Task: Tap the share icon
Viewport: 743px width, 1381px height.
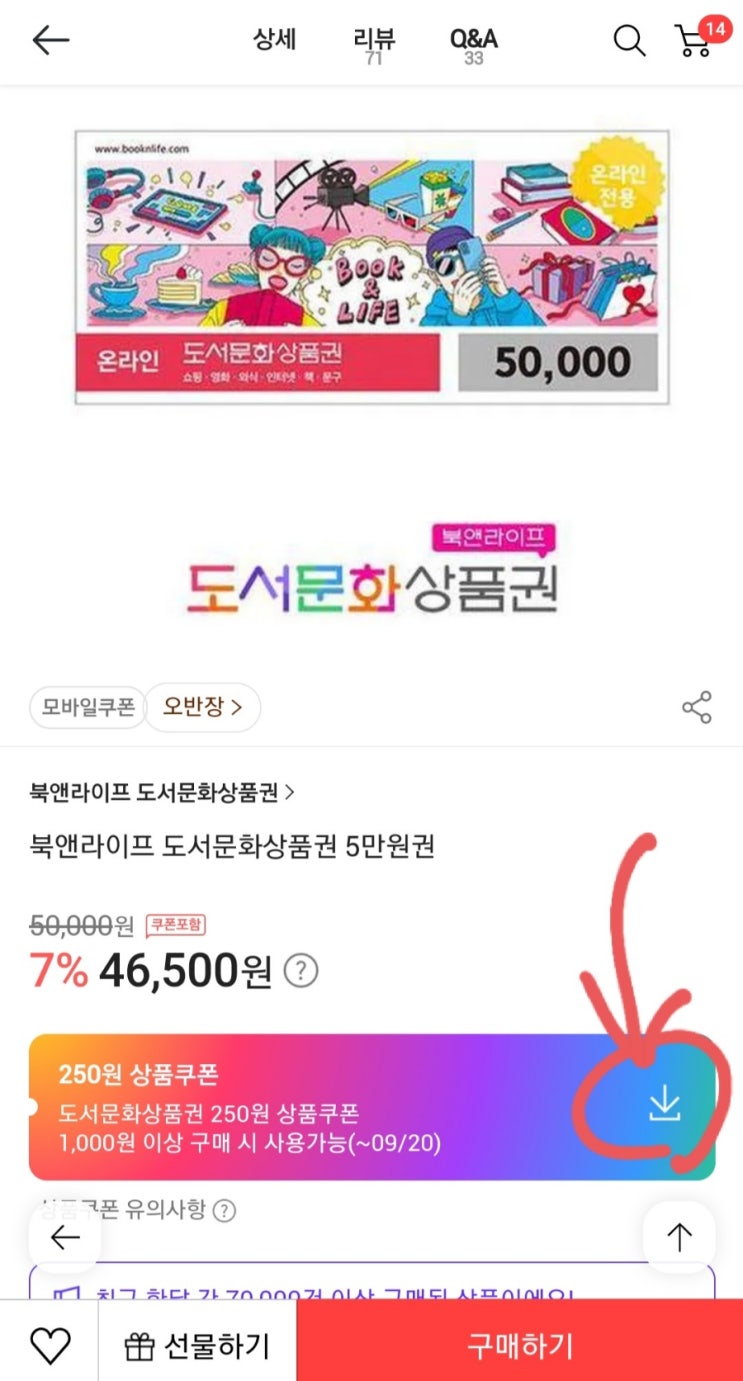Action: [696, 707]
